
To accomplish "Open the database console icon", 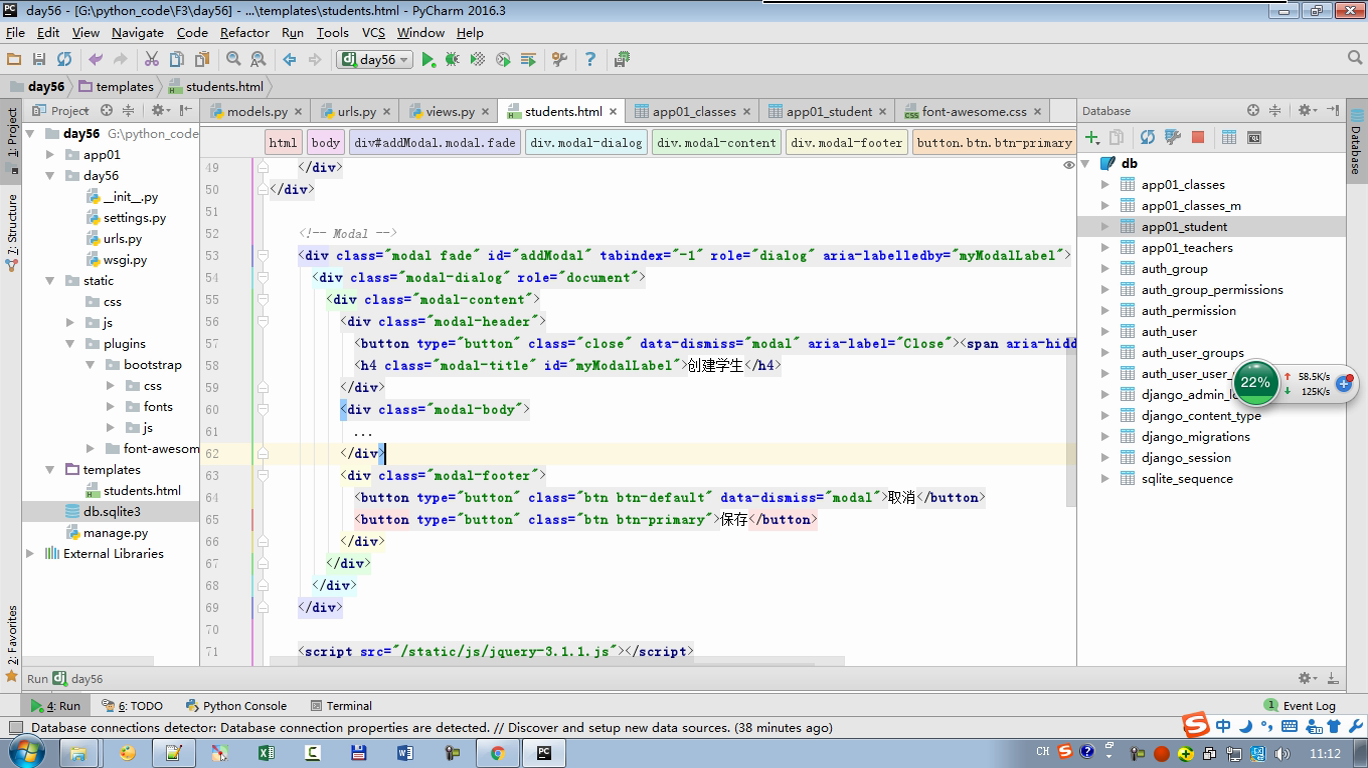I will pyautogui.click(x=1254, y=137).
